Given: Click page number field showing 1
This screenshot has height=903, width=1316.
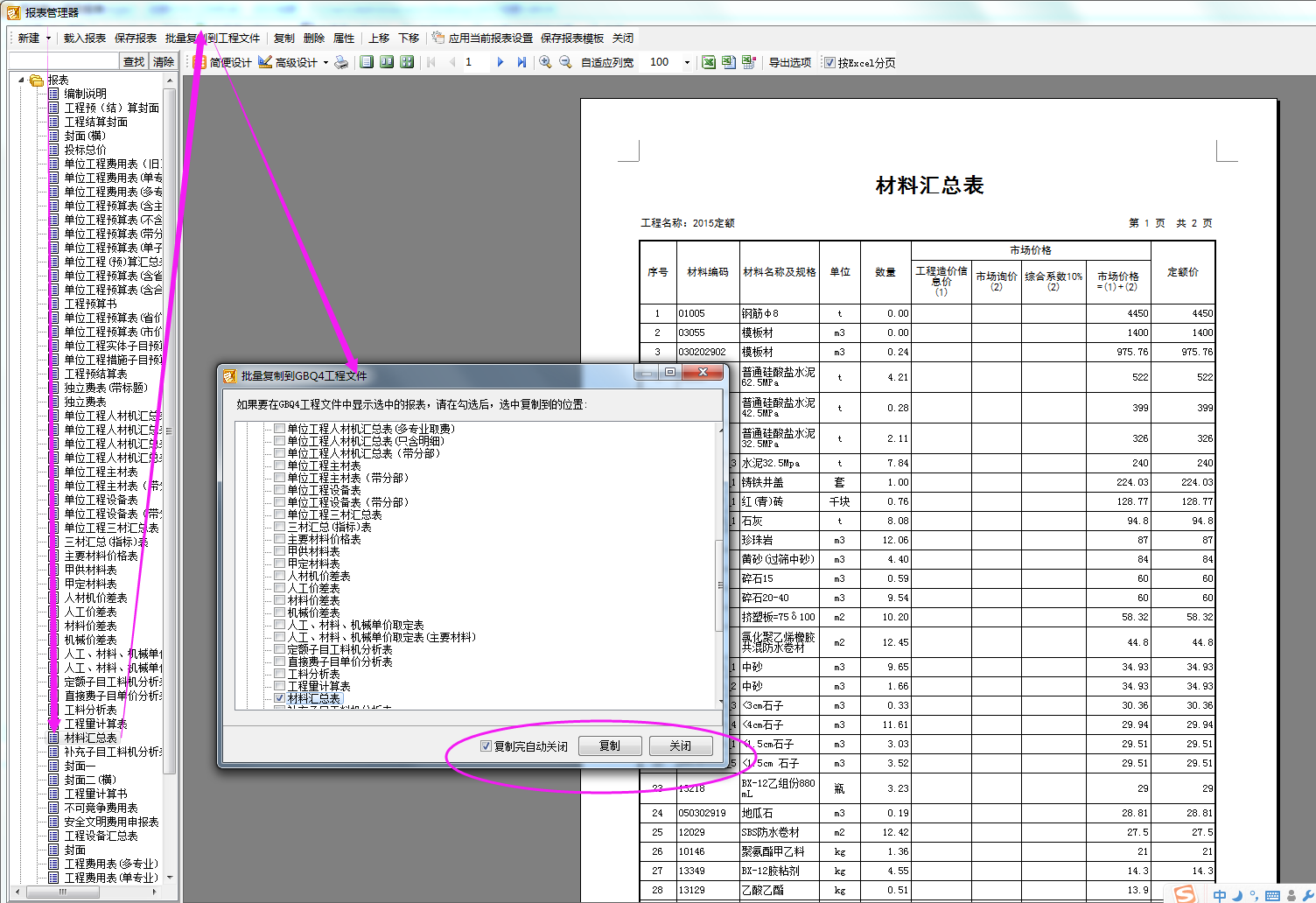Looking at the screenshot, I should pyautogui.click(x=475, y=62).
